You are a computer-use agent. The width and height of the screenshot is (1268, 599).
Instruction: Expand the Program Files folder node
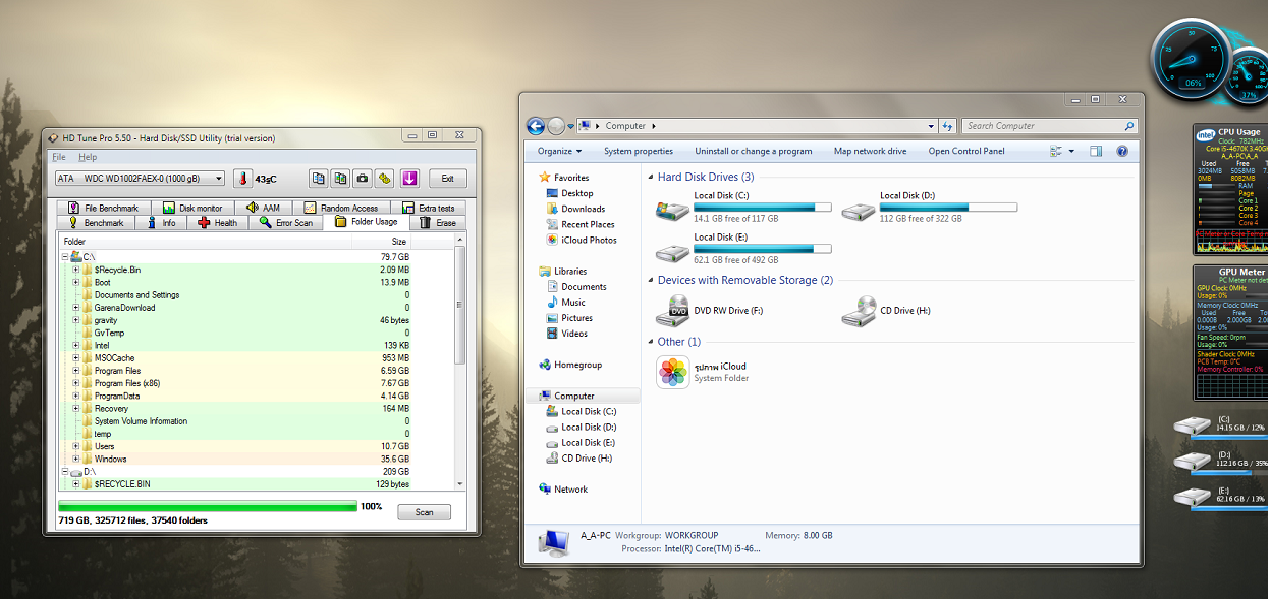[x=75, y=371]
